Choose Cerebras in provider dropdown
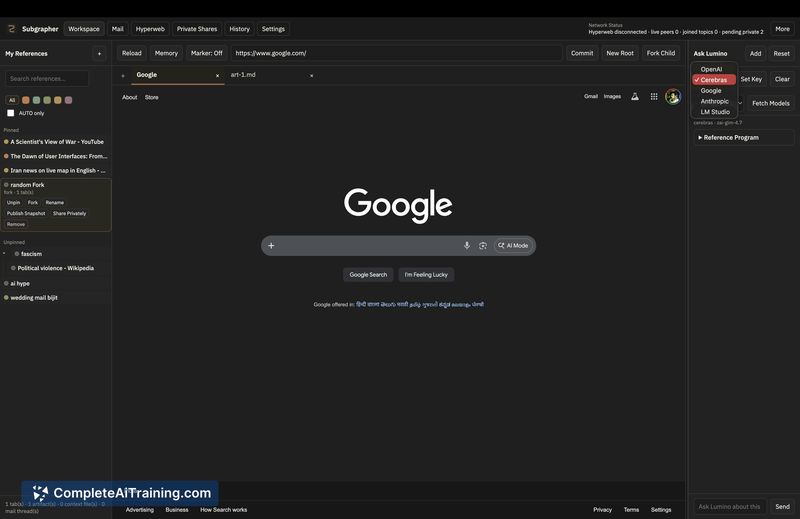Image resolution: width=800 pixels, height=519 pixels. click(714, 80)
